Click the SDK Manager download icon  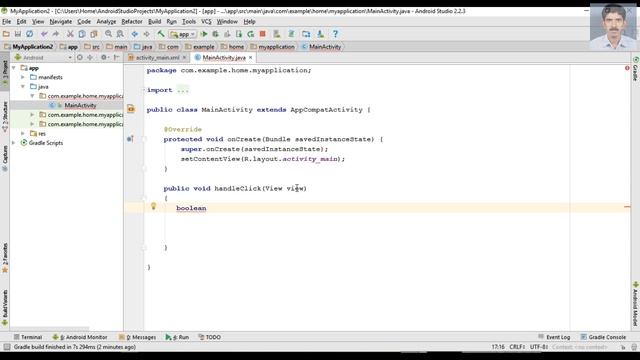coord(320,34)
